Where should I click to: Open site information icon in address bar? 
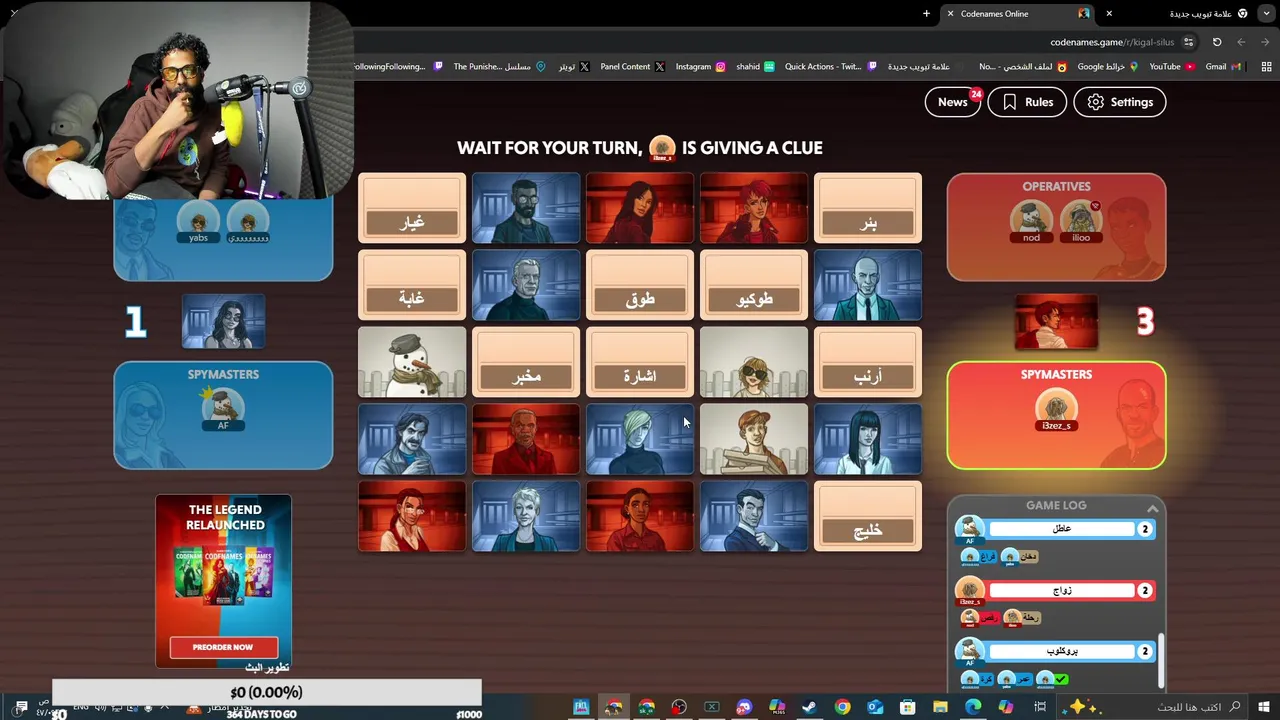tap(1188, 42)
